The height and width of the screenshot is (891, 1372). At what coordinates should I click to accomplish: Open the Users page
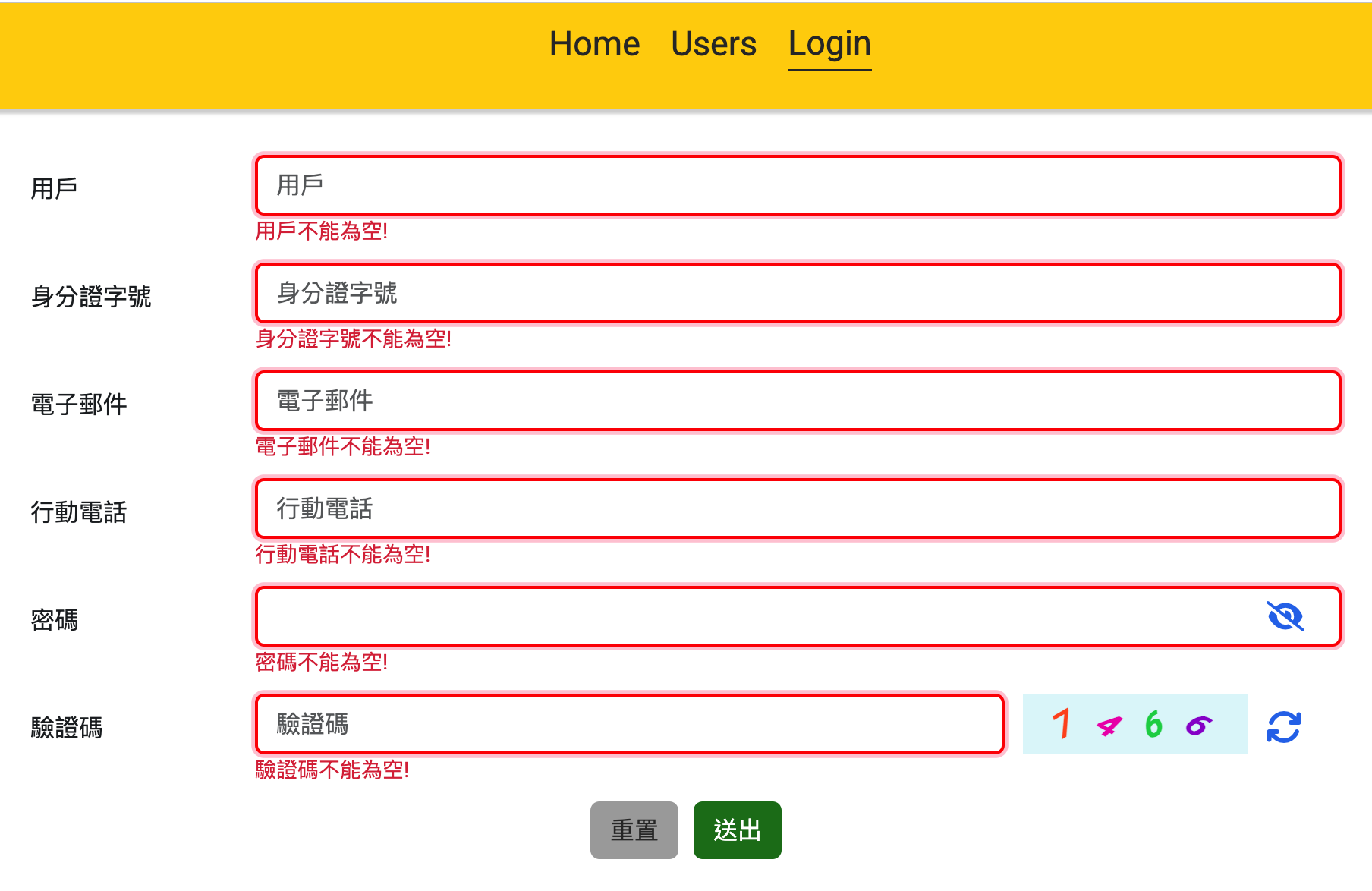click(713, 44)
